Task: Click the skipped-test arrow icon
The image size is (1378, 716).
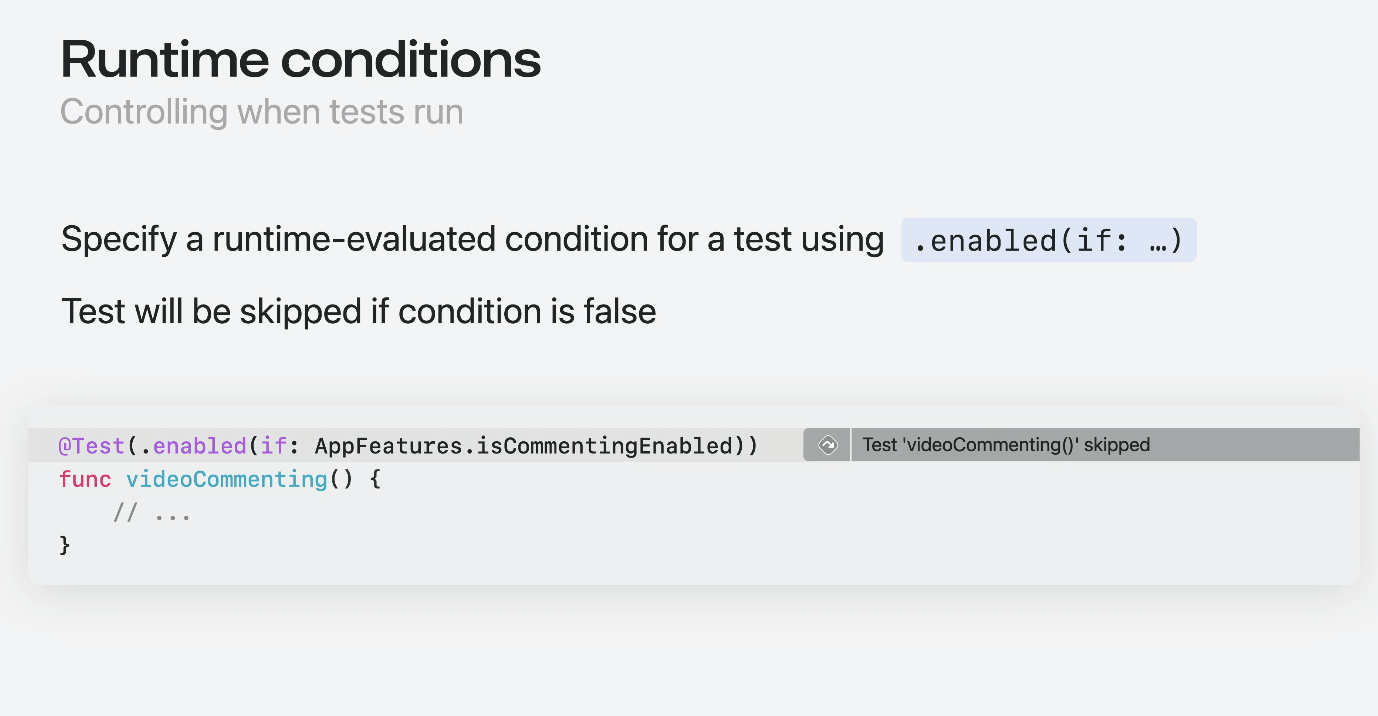Action: [x=827, y=445]
